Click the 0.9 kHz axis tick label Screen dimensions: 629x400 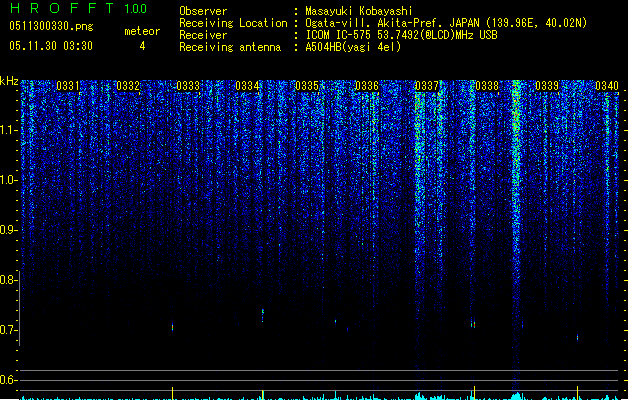9,230
